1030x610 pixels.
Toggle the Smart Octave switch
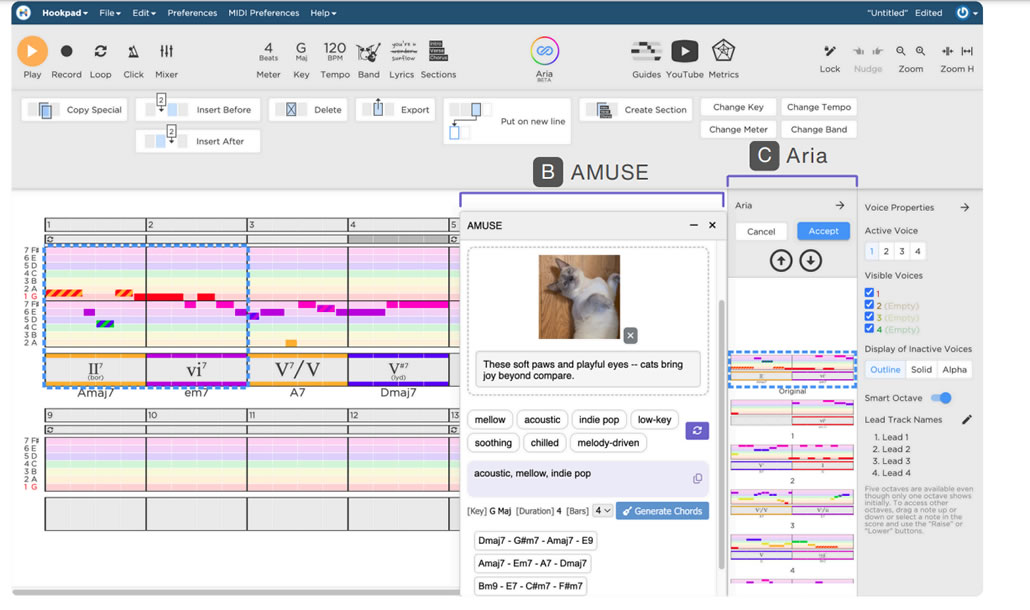940,398
